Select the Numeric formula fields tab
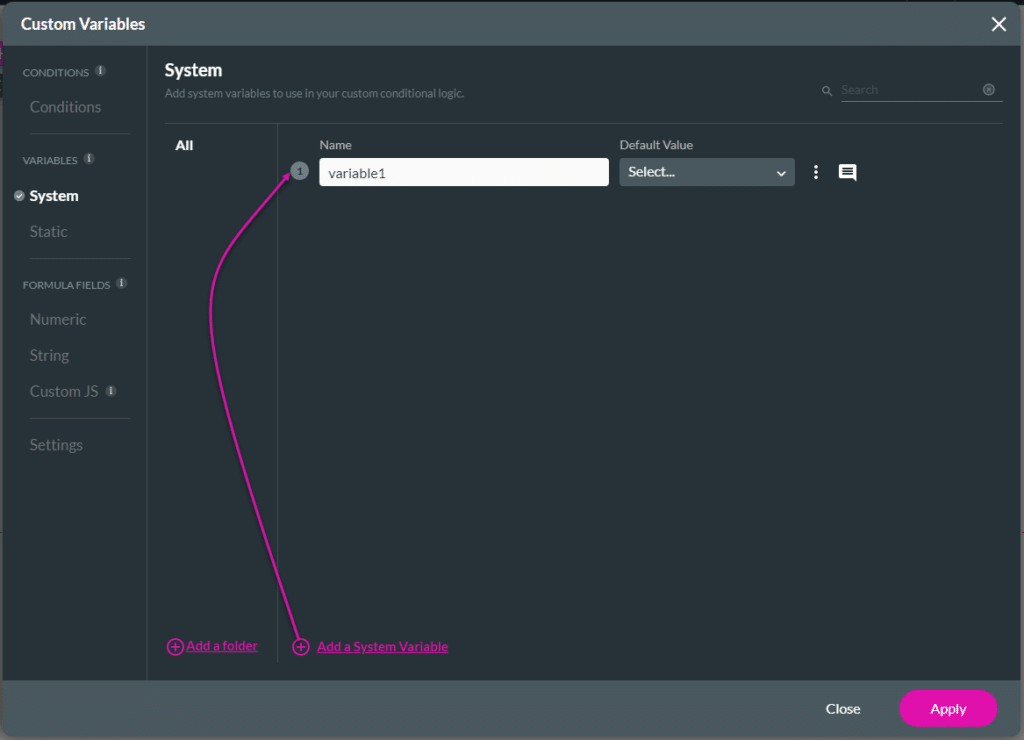The width and height of the screenshot is (1024, 740). [57, 319]
